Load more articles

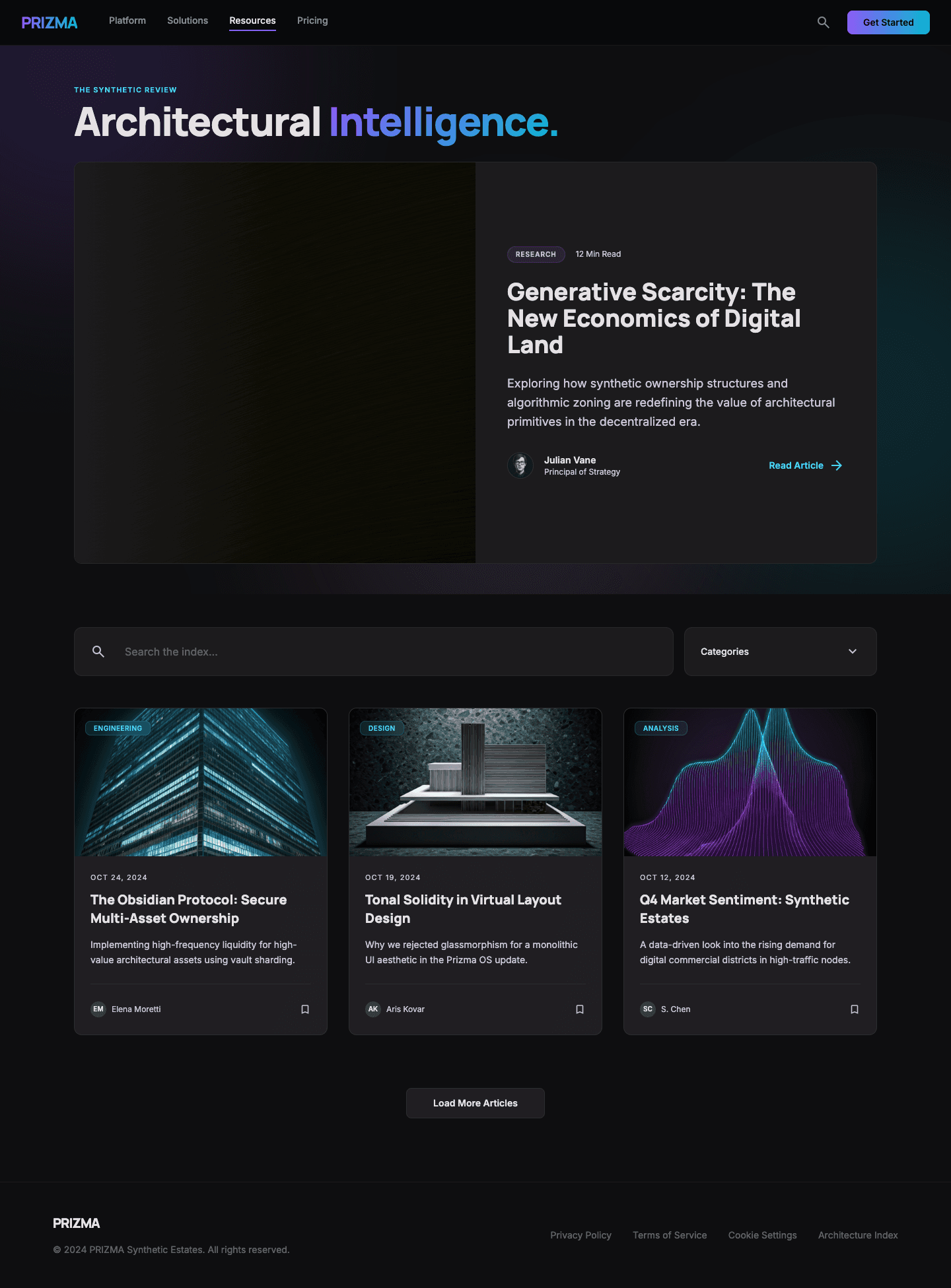pyautogui.click(x=475, y=1103)
